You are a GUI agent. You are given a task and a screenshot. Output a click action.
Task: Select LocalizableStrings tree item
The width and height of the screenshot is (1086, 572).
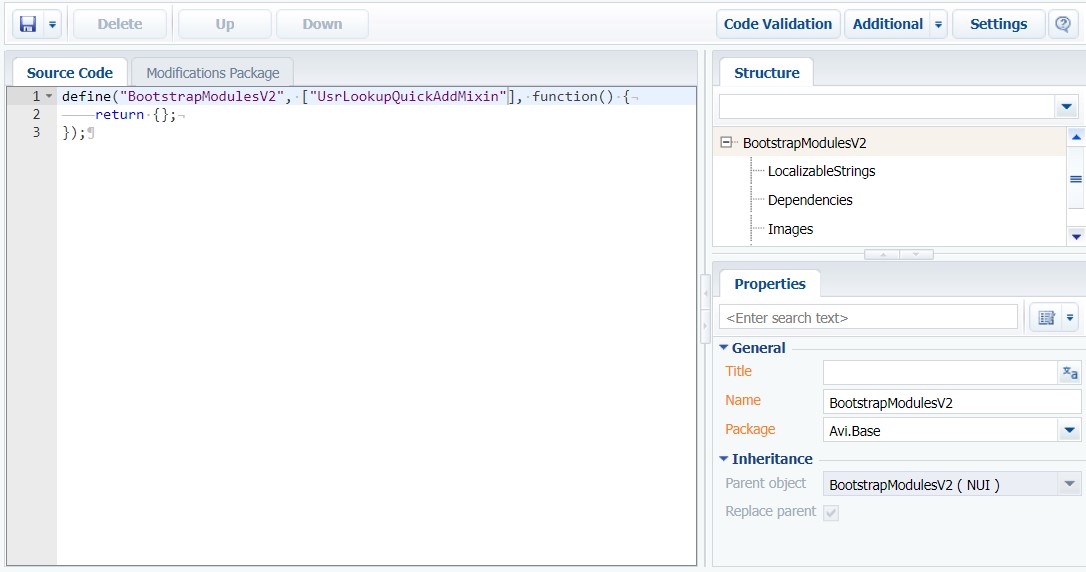pos(821,171)
